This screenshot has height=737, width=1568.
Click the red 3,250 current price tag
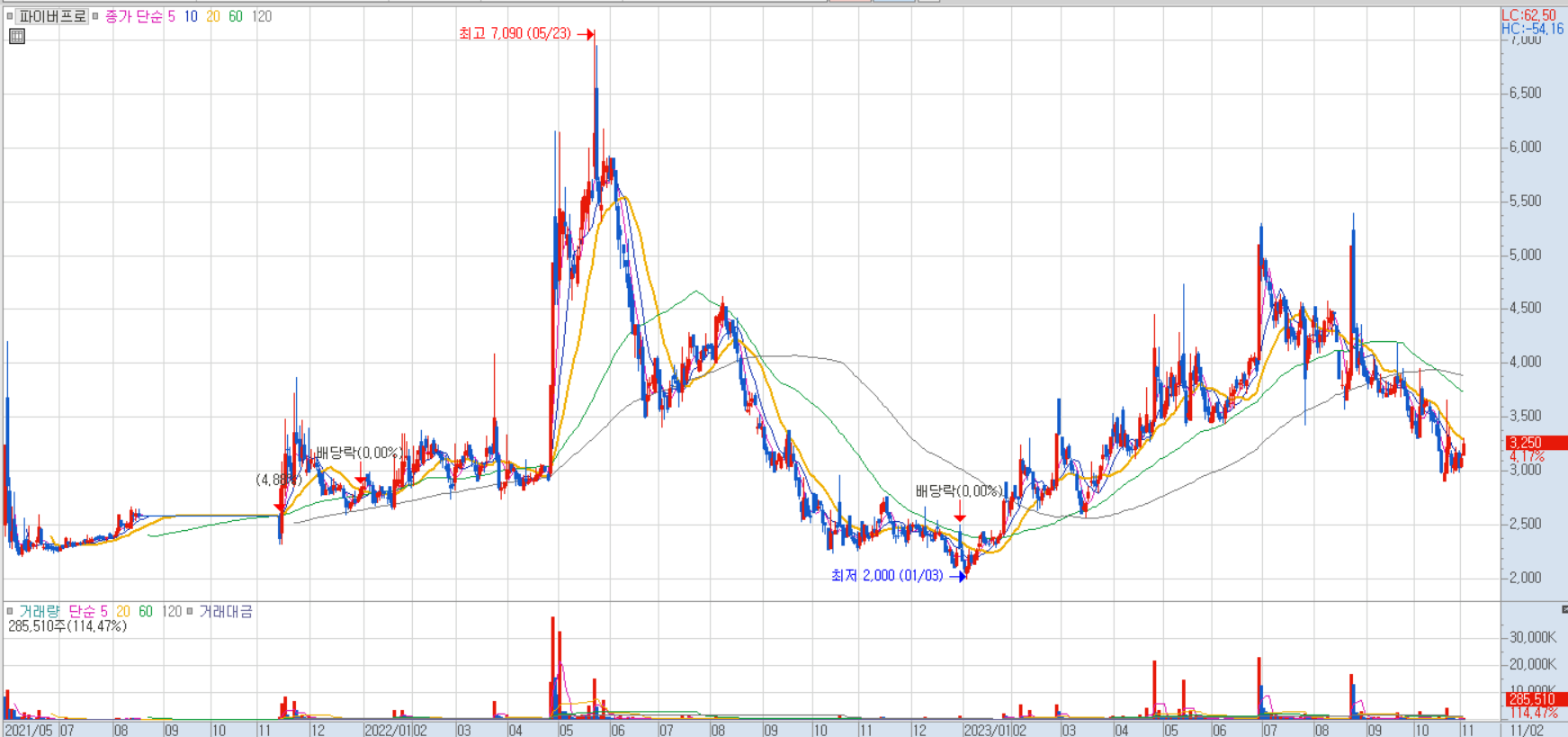click(1537, 443)
